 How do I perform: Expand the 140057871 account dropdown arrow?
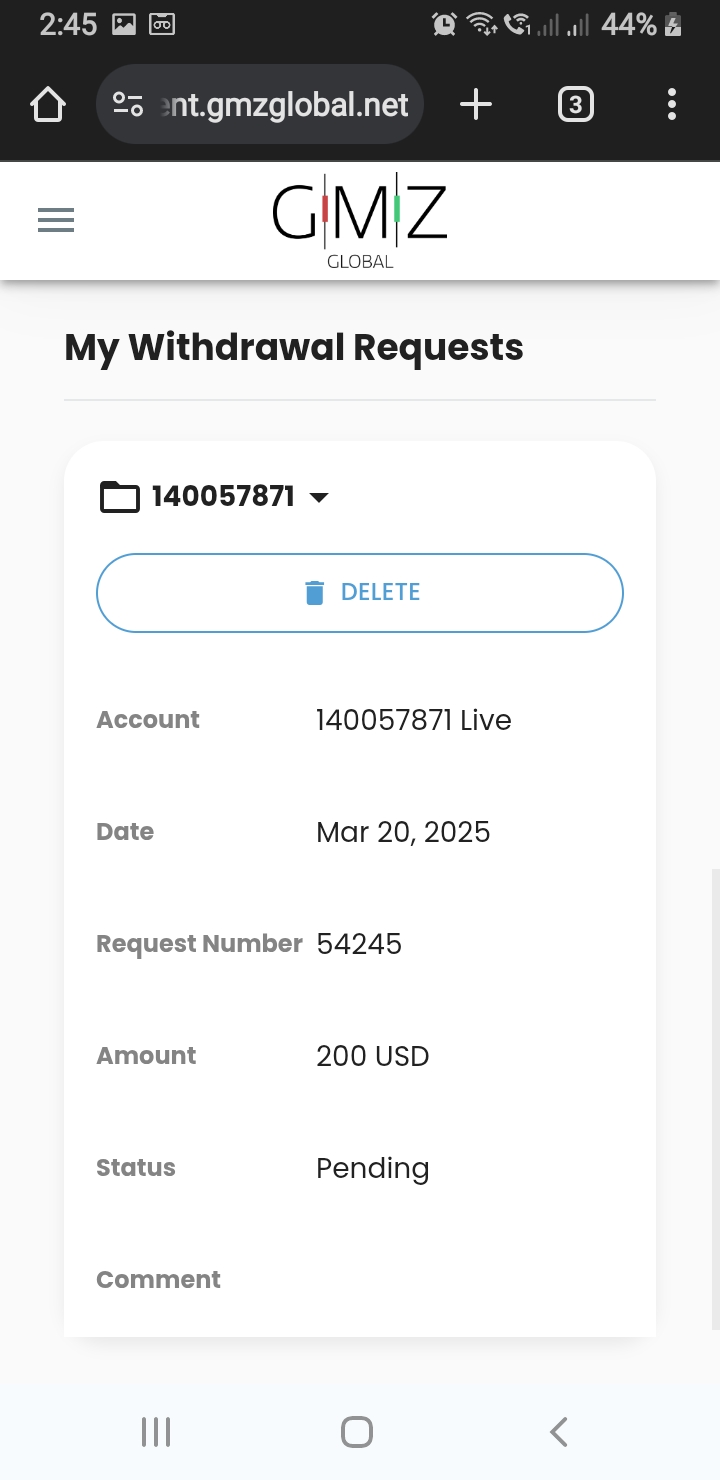click(319, 497)
